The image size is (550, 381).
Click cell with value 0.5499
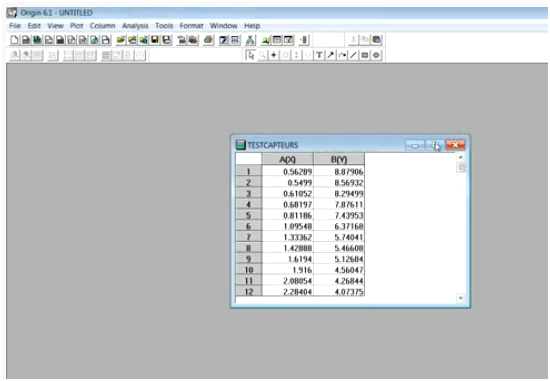coord(287,182)
